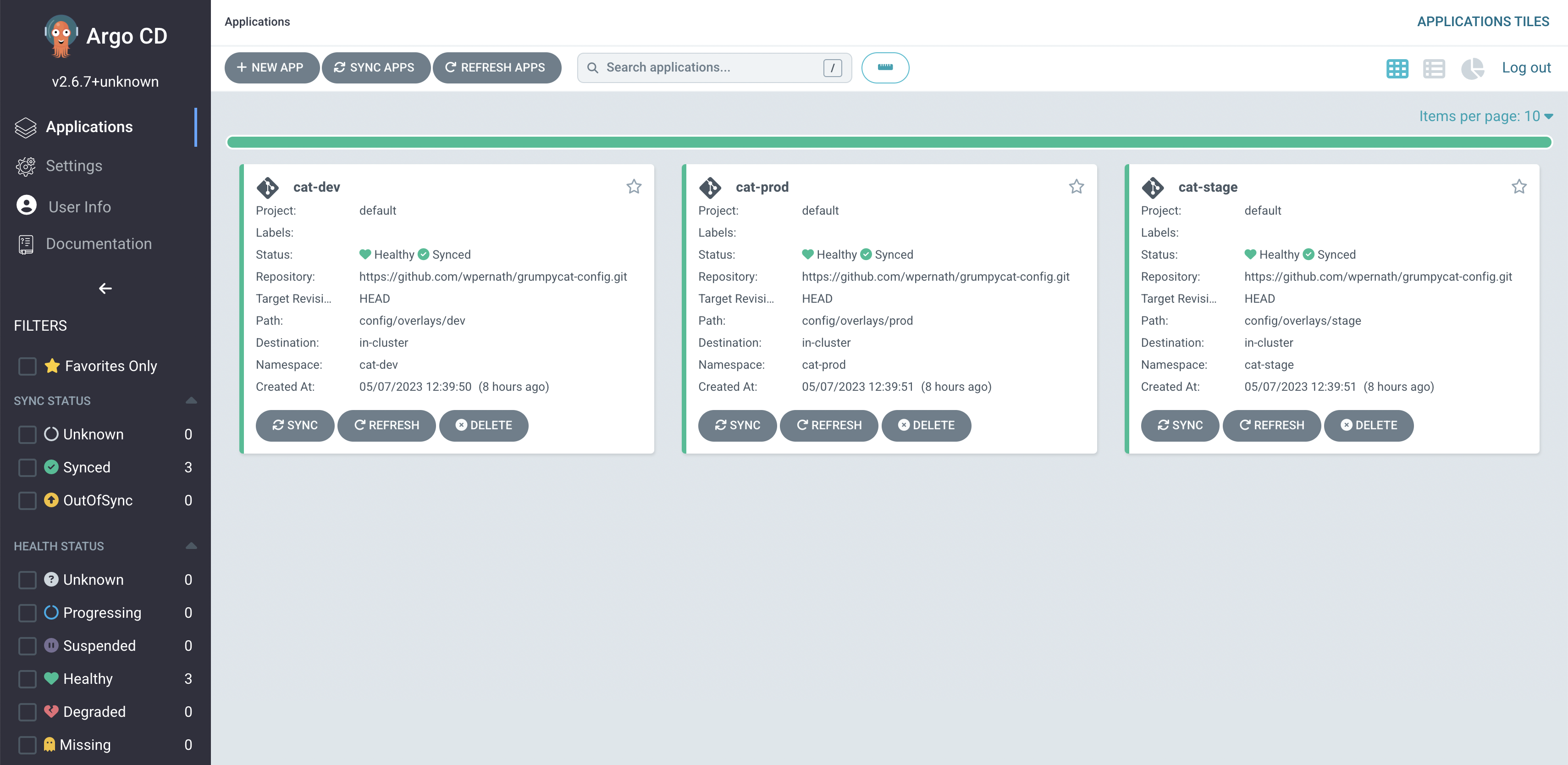Check the Progressing health filter
Image resolution: width=1568 pixels, height=765 pixels.
click(28, 612)
